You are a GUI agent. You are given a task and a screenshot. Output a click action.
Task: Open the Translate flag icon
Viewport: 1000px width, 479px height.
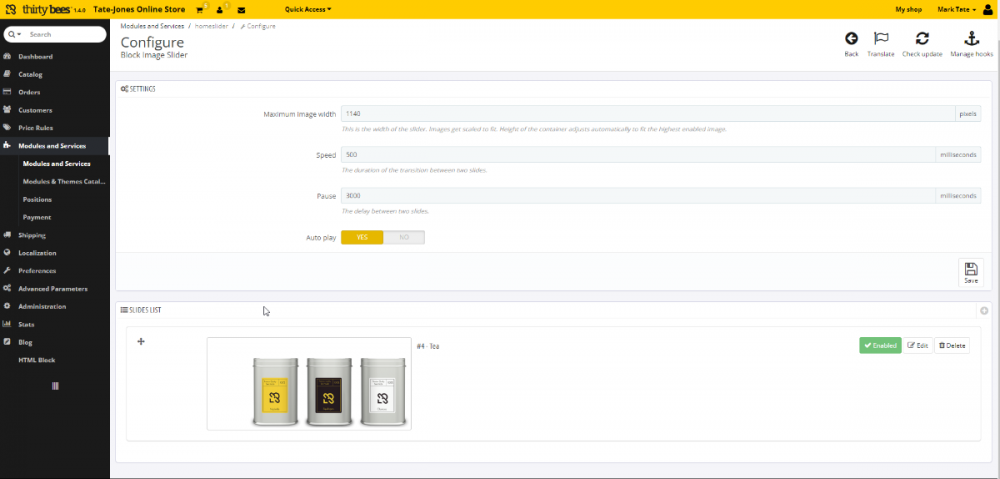[881, 39]
